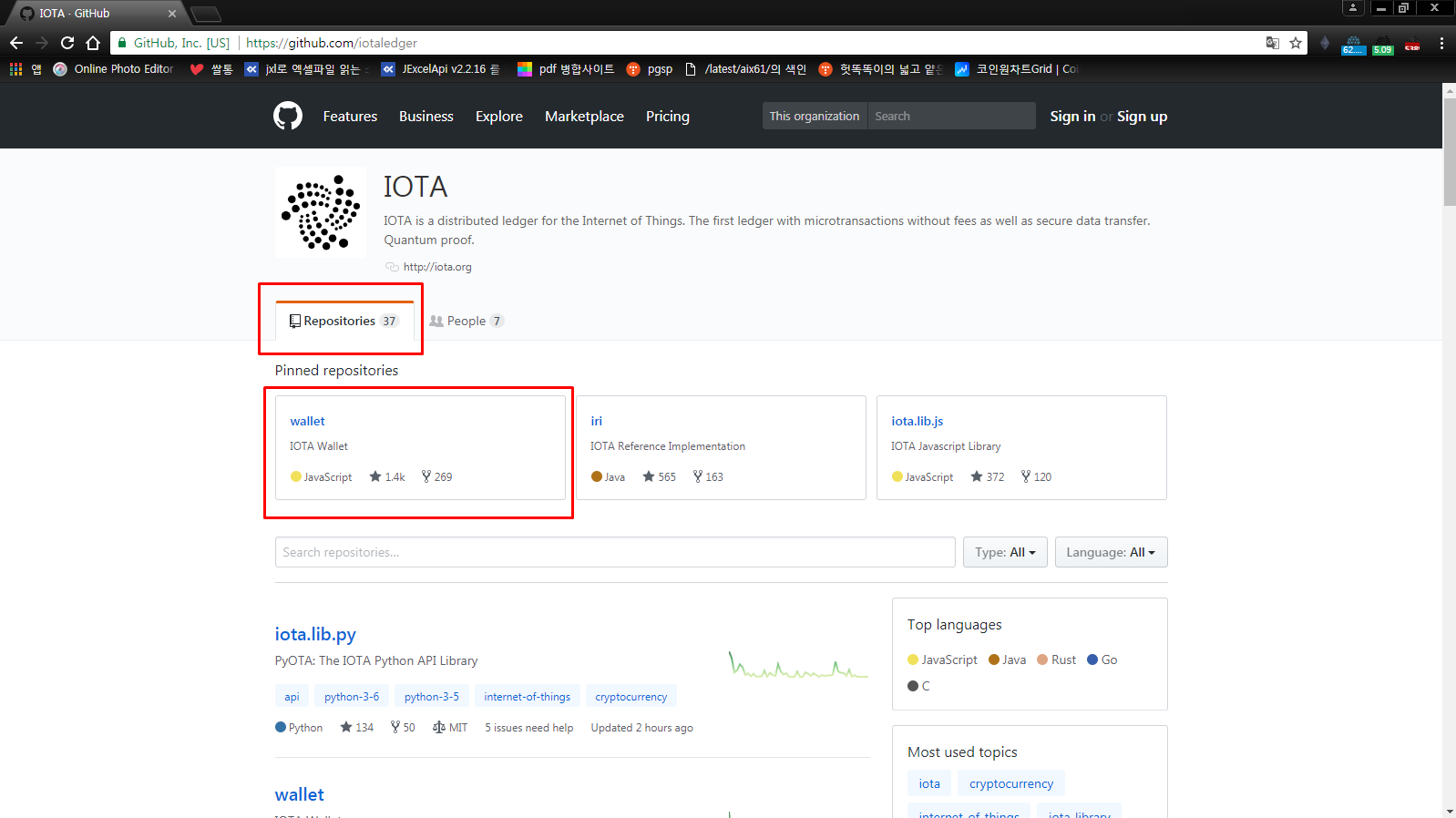Open the Type: All dropdown

pos(1005,552)
